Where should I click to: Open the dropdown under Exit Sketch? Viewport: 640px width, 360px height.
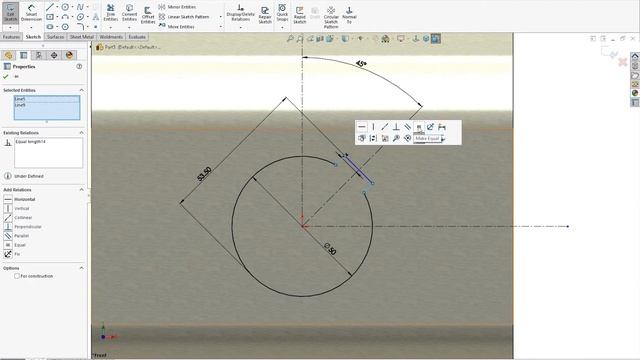point(11,27)
